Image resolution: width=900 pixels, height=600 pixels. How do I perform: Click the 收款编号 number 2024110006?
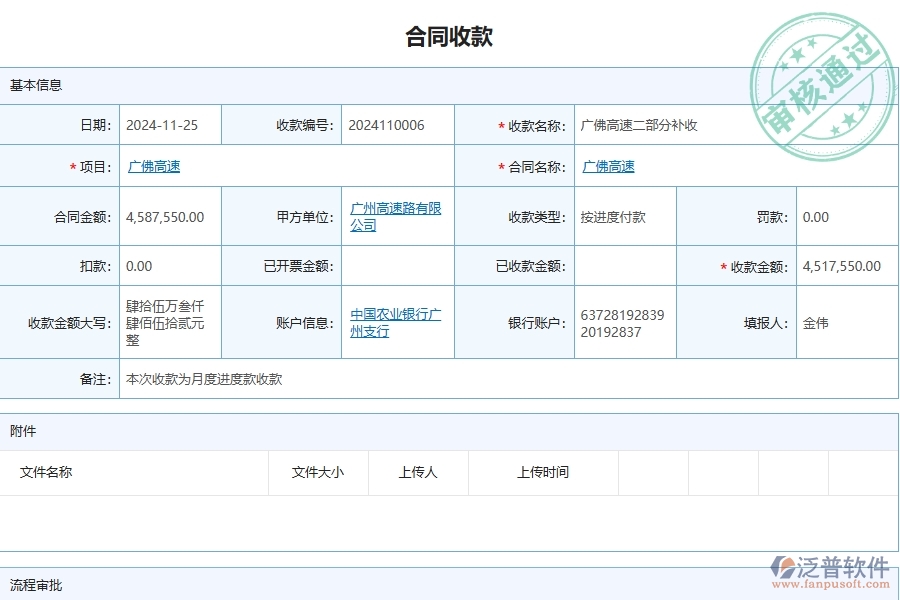tap(387, 124)
